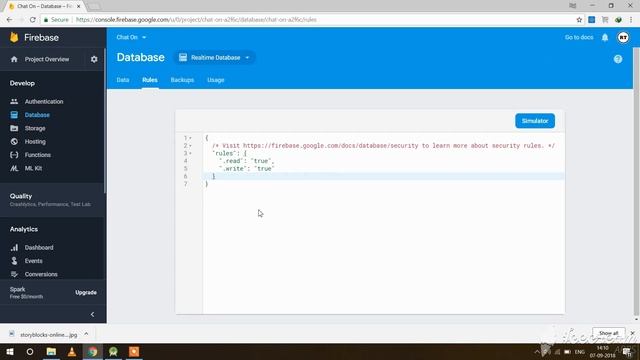Open Analytics Conversions

41,274
